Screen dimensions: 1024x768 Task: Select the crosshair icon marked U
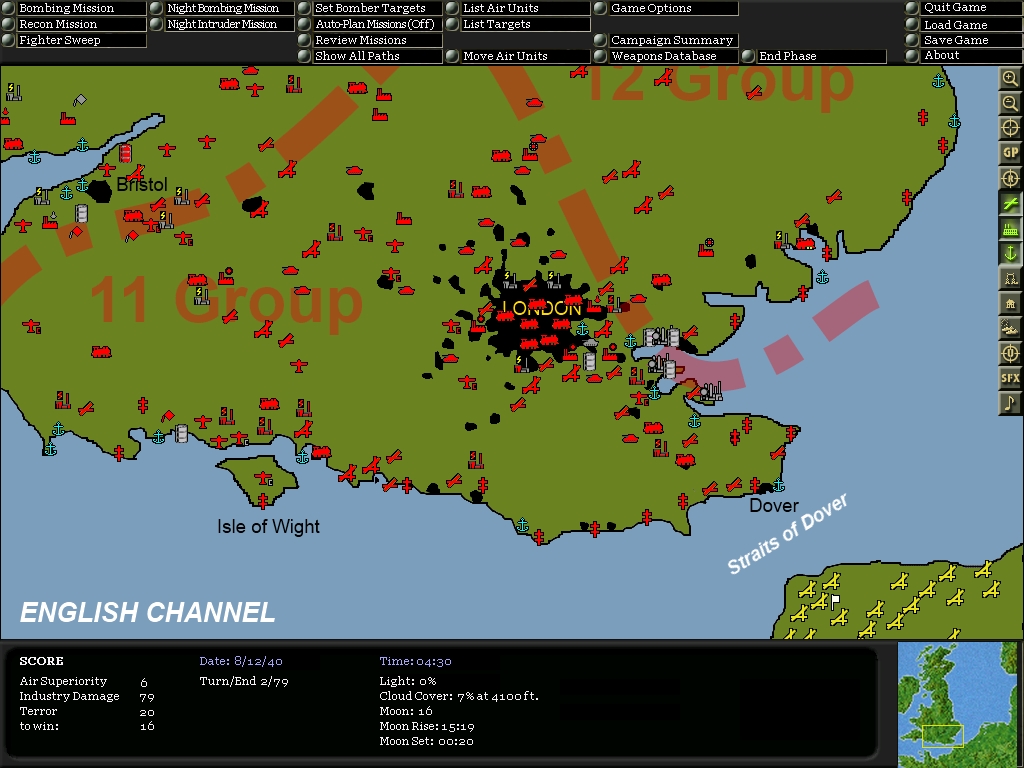1010,353
